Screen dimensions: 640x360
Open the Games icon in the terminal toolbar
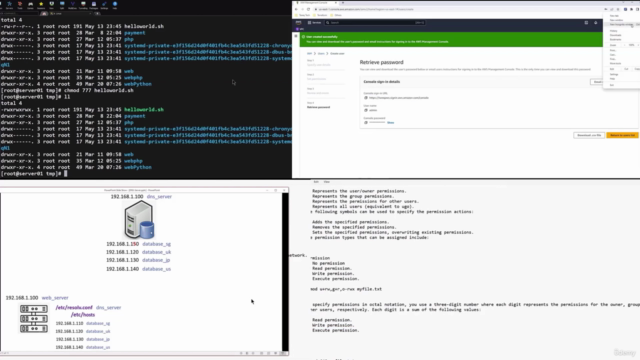tap(30, 5)
